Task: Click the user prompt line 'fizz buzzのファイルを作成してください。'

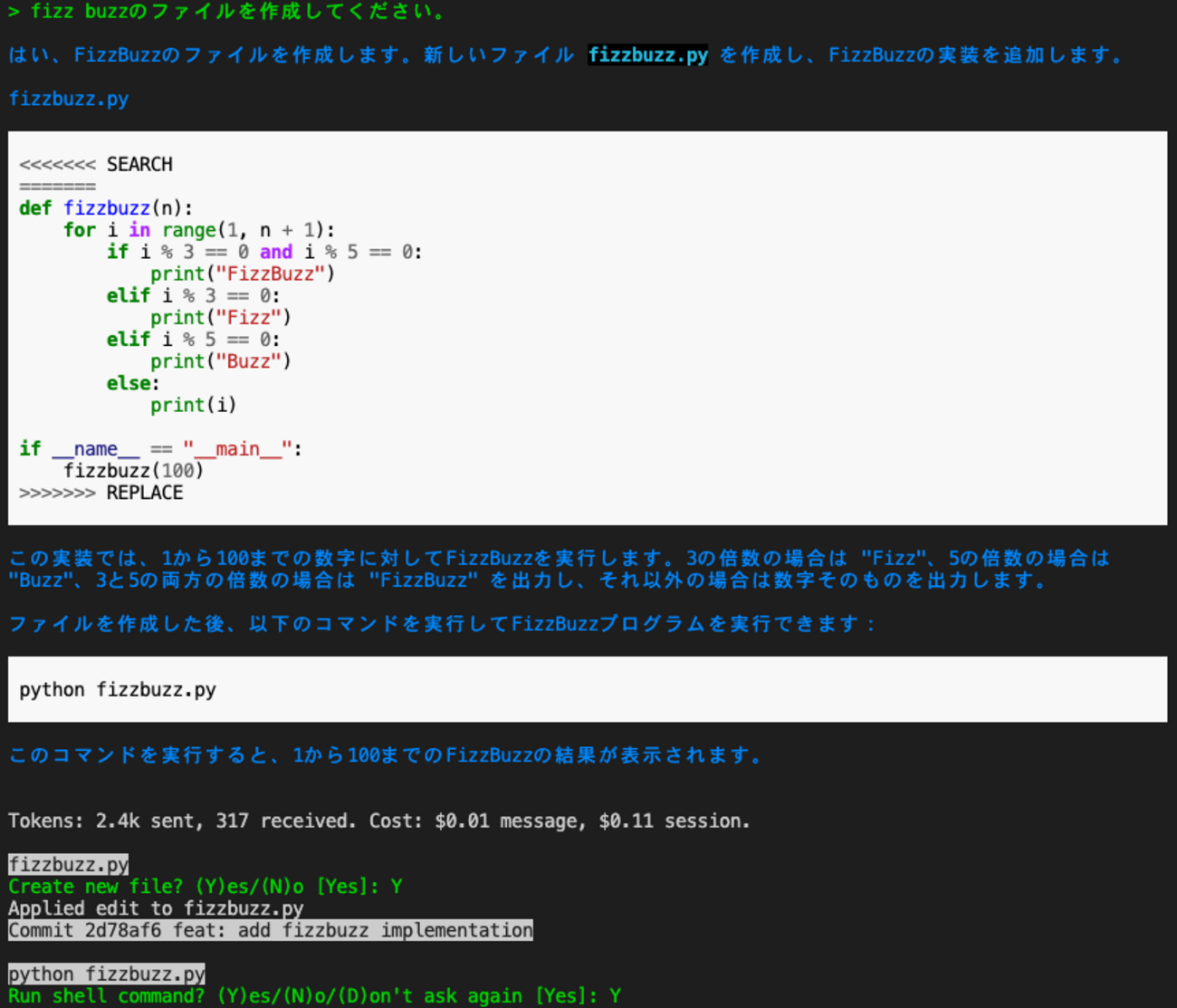Action: coord(227,12)
